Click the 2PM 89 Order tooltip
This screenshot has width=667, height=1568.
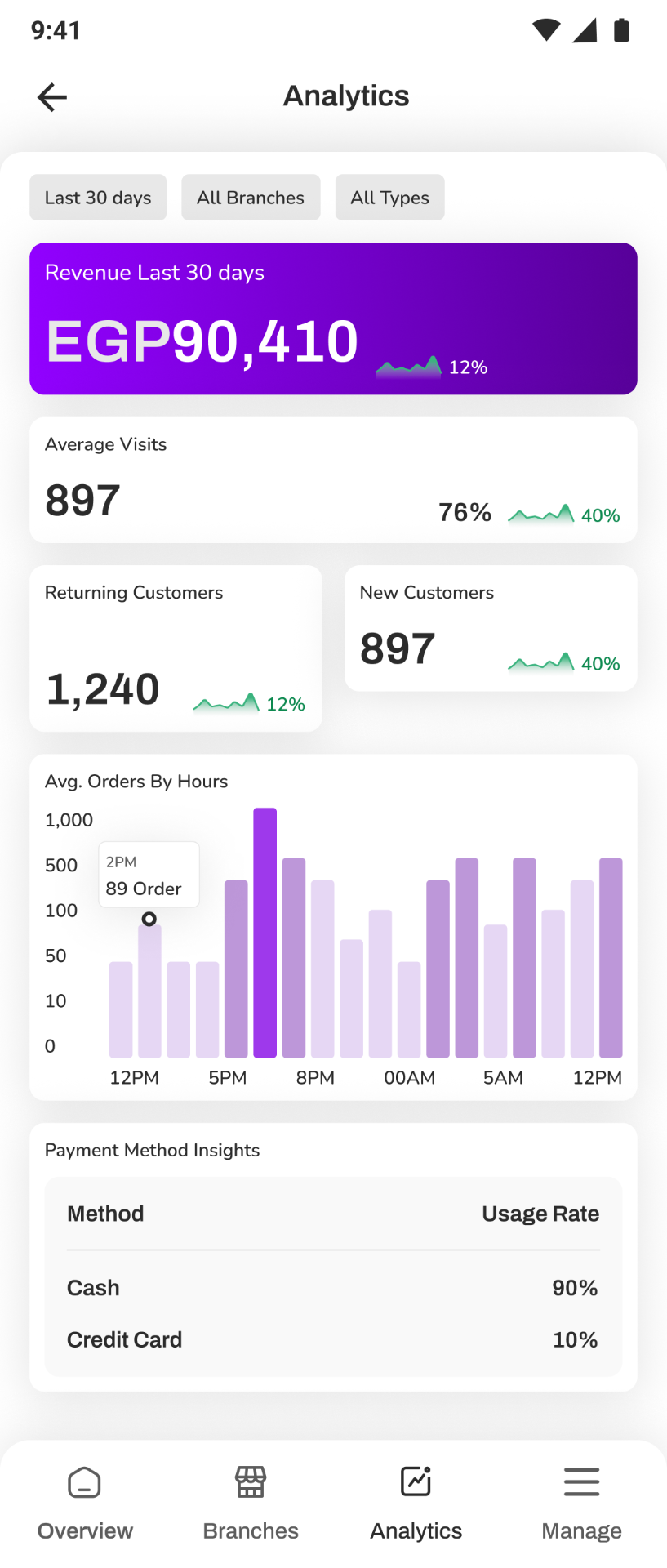(149, 875)
